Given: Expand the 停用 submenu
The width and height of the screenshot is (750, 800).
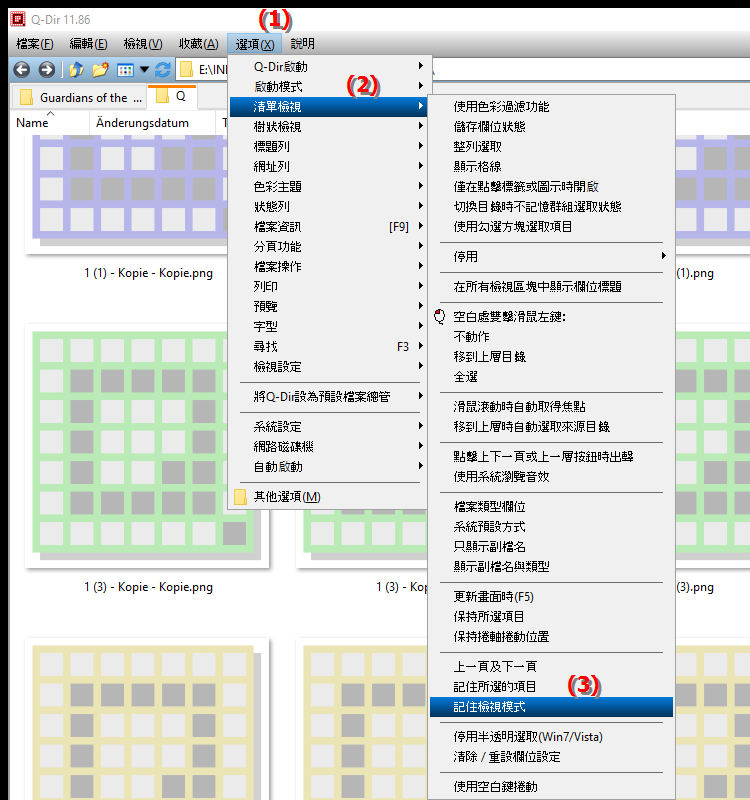Looking at the screenshot, I should click(x=552, y=256).
